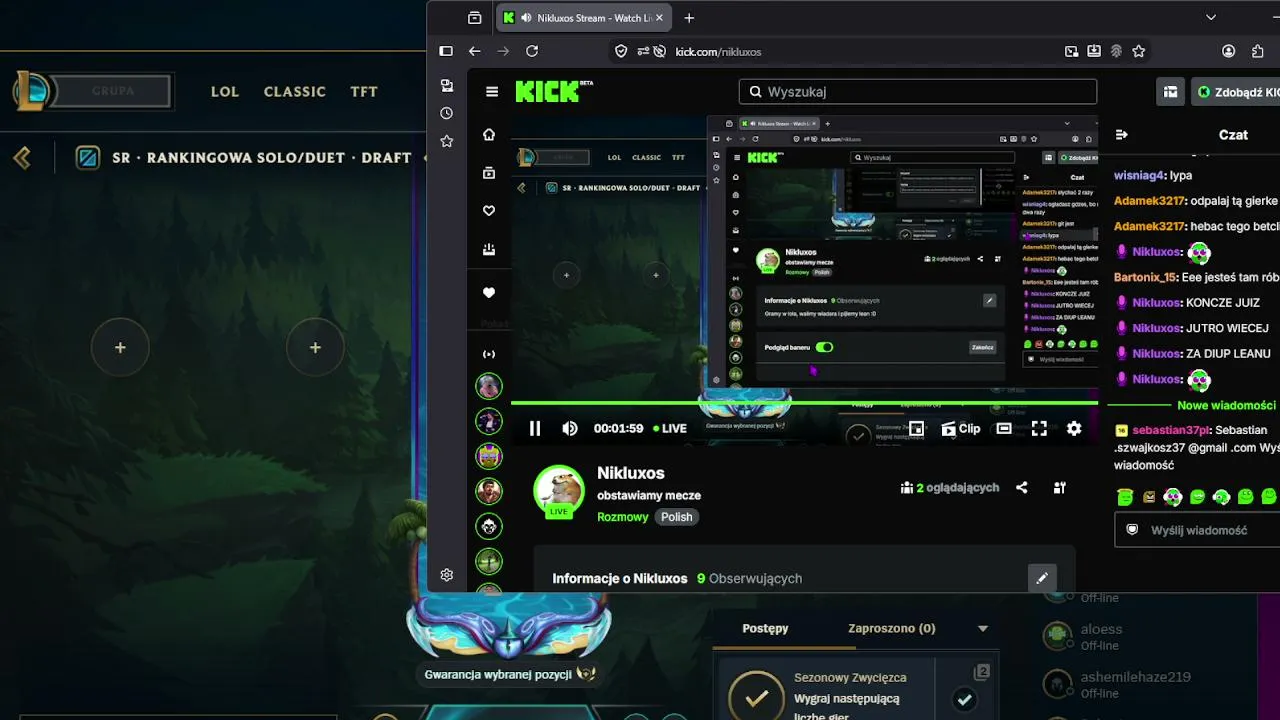This screenshot has height=720, width=1280.
Task: Open the chat identity shield icon
Action: click(x=1132, y=530)
